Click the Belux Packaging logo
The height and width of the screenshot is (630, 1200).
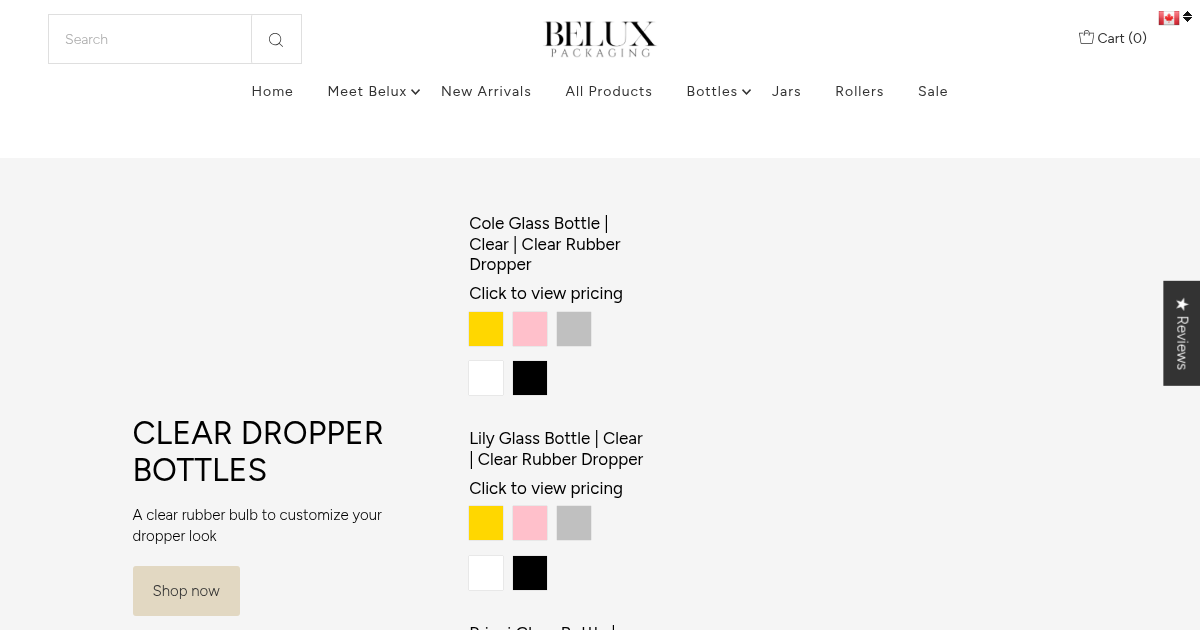599,38
